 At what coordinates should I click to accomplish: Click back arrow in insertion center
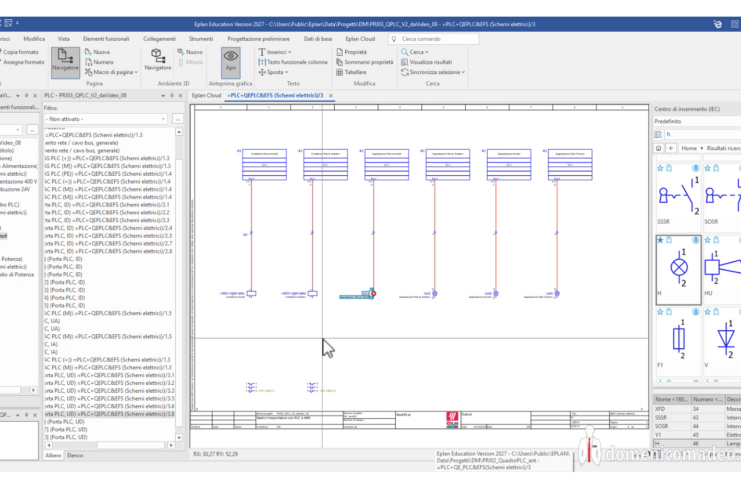[671, 148]
